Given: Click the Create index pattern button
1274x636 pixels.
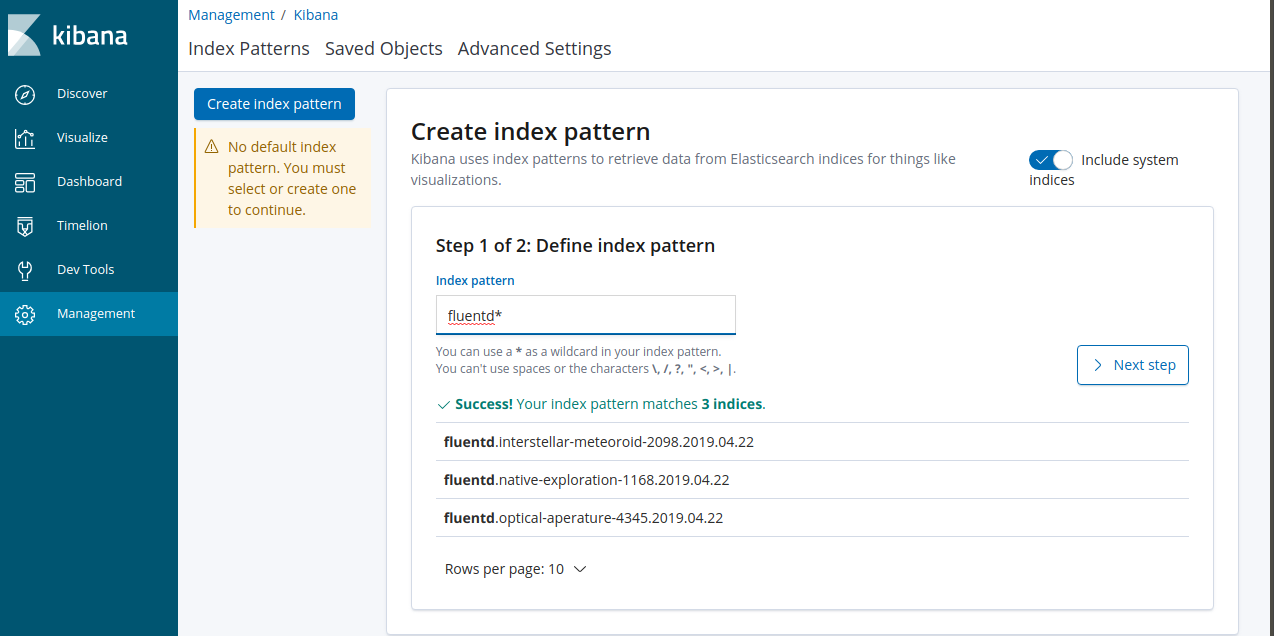Looking at the screenshot, I should pos(274,104).
